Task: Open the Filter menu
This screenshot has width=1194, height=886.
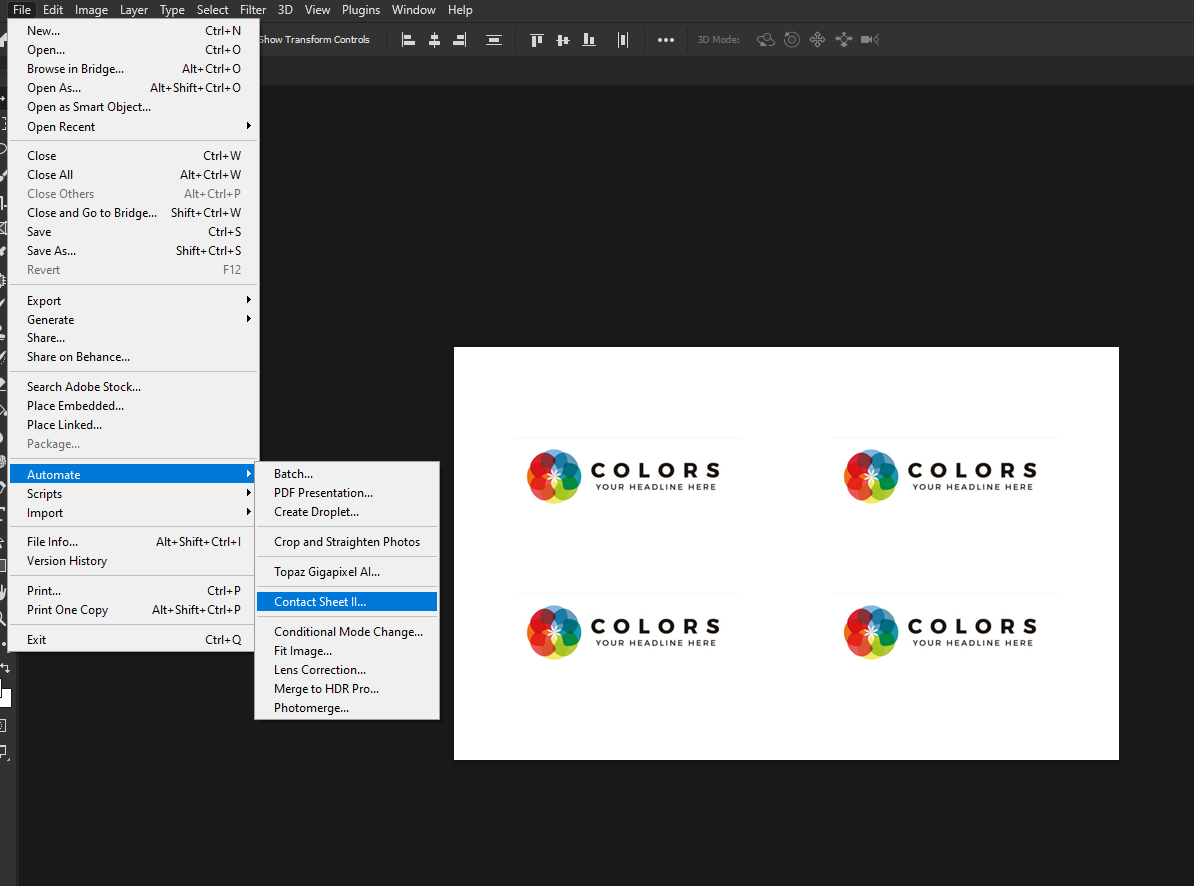Action: tap(253, 10)
